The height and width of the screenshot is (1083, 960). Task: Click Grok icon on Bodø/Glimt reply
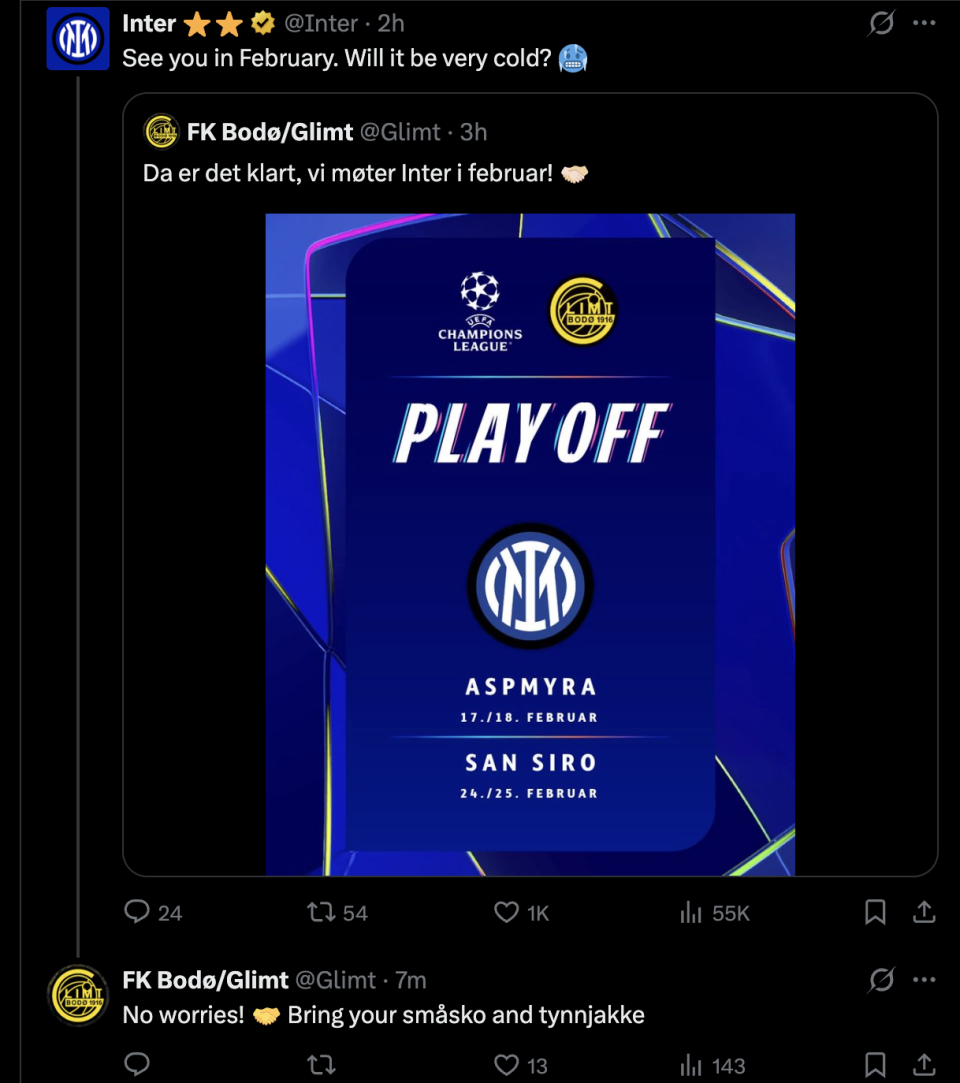coord(881,980)
